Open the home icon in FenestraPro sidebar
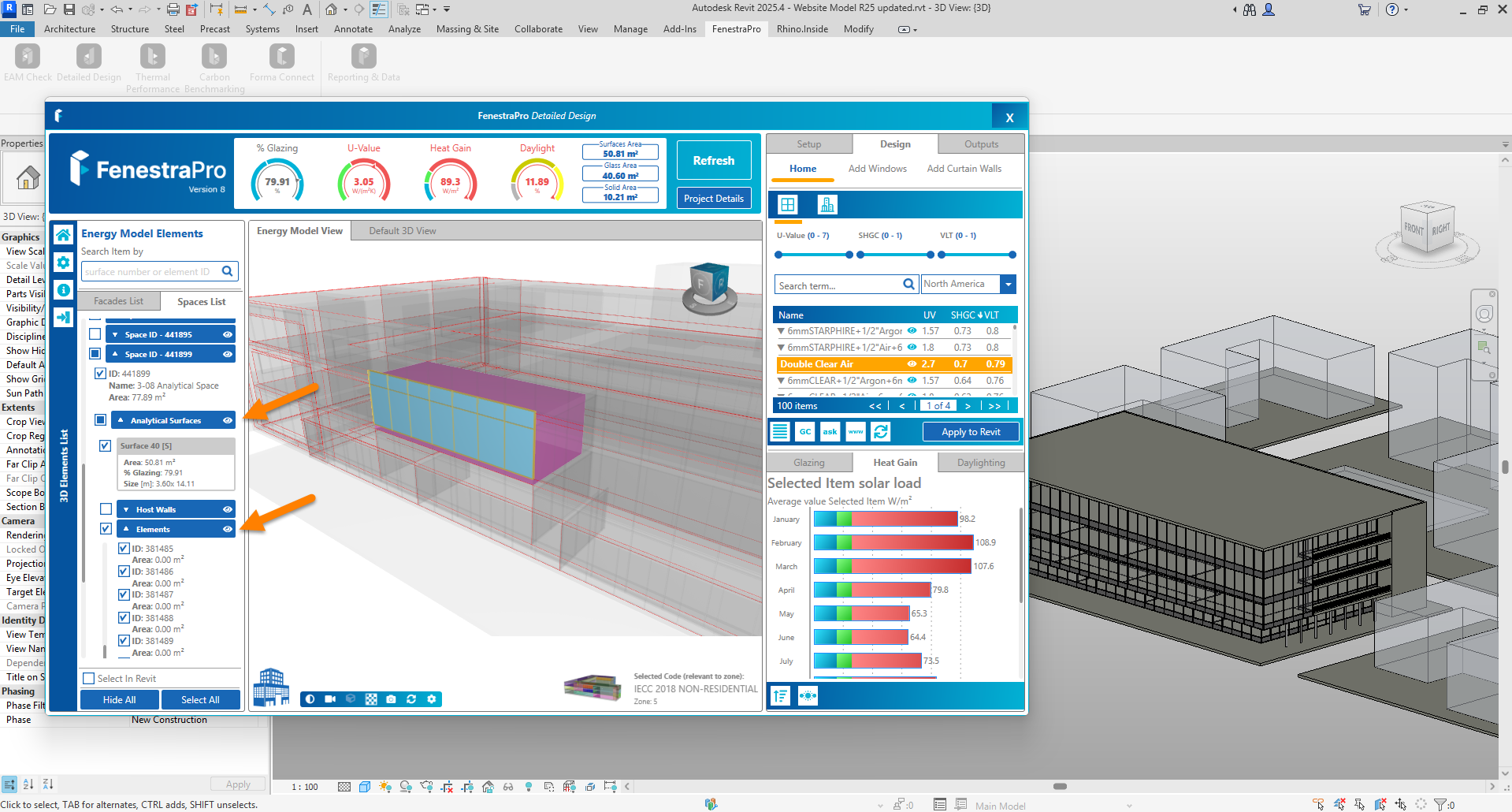The width and height of the screenshot is (1512, 812). tap(63, 235)
